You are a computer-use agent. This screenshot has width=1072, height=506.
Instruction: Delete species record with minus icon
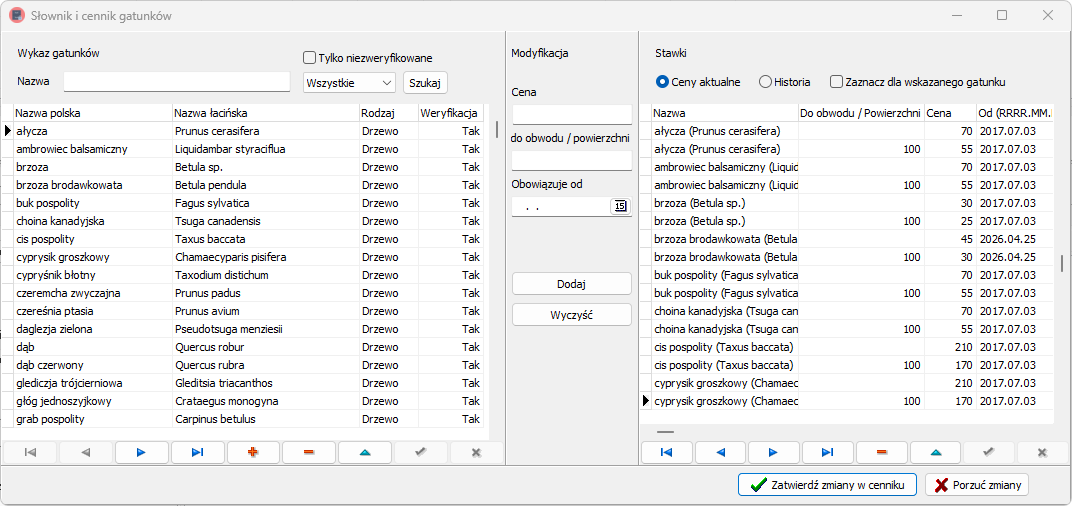309,452
